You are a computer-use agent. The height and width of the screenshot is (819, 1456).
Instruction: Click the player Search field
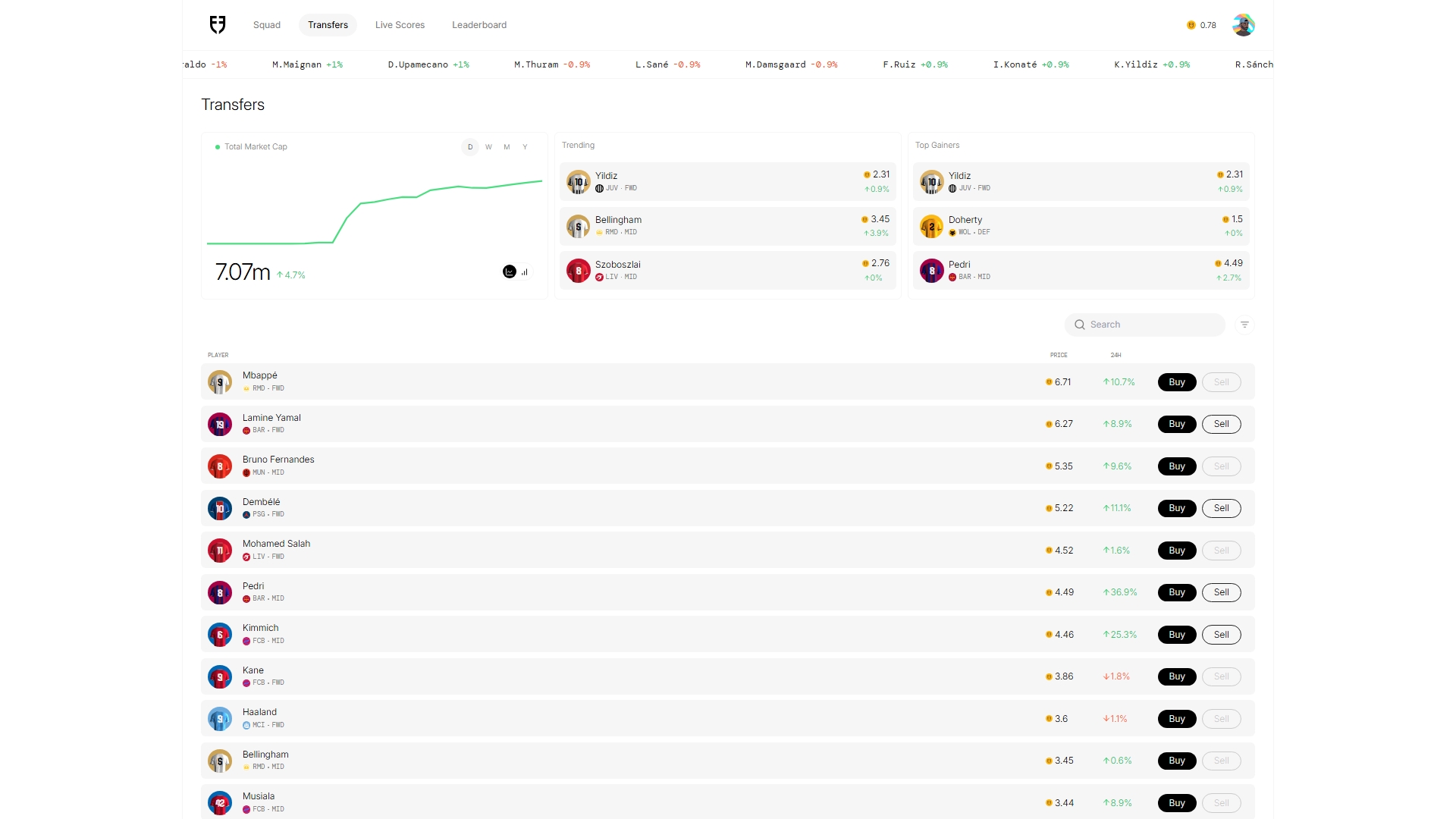[1145, 325]
